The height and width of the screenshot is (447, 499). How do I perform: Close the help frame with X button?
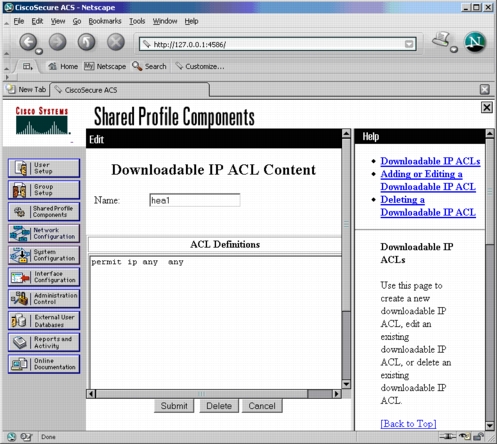tap(487, 108)
